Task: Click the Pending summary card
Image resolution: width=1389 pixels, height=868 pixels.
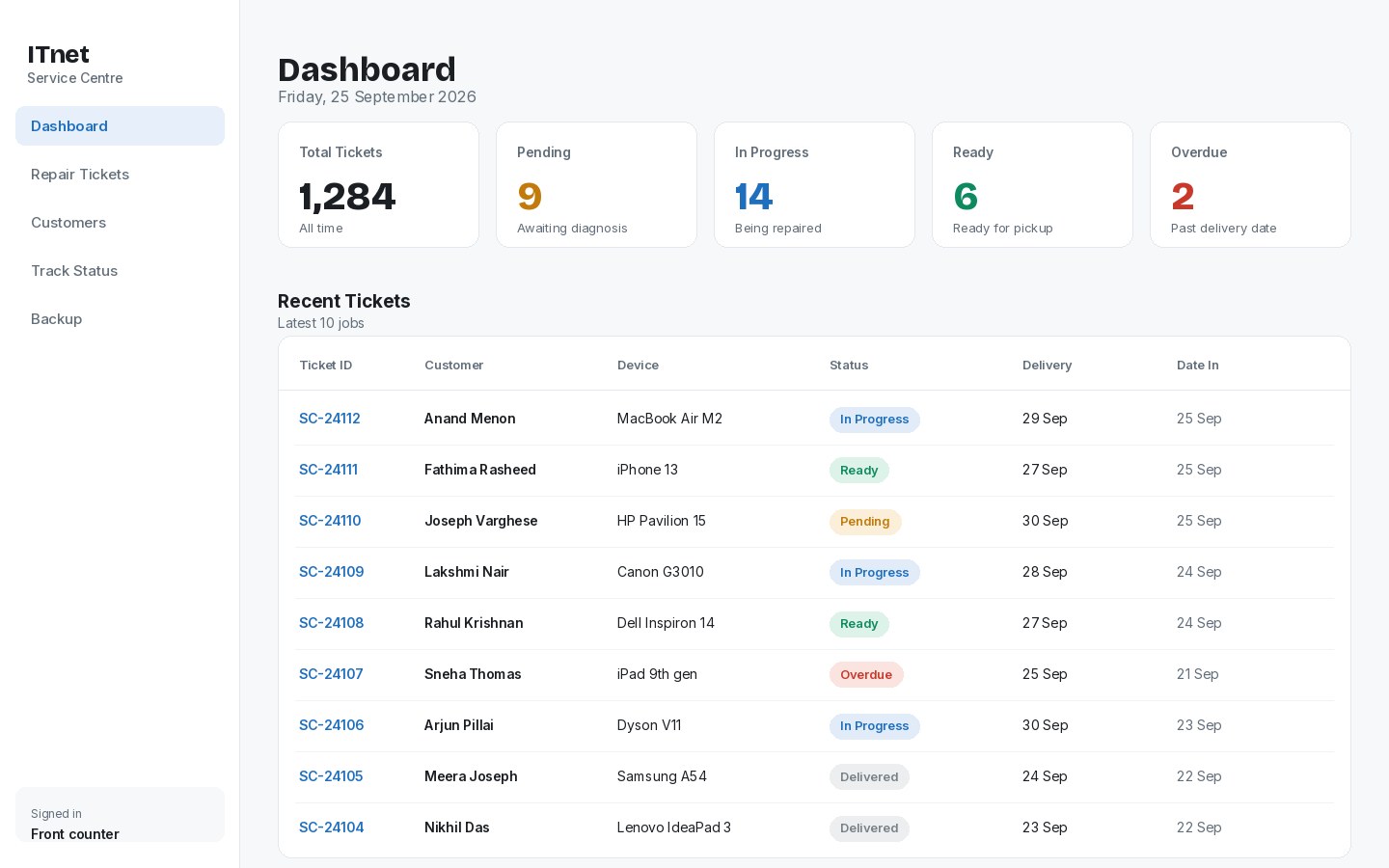Action: point(596,184)
